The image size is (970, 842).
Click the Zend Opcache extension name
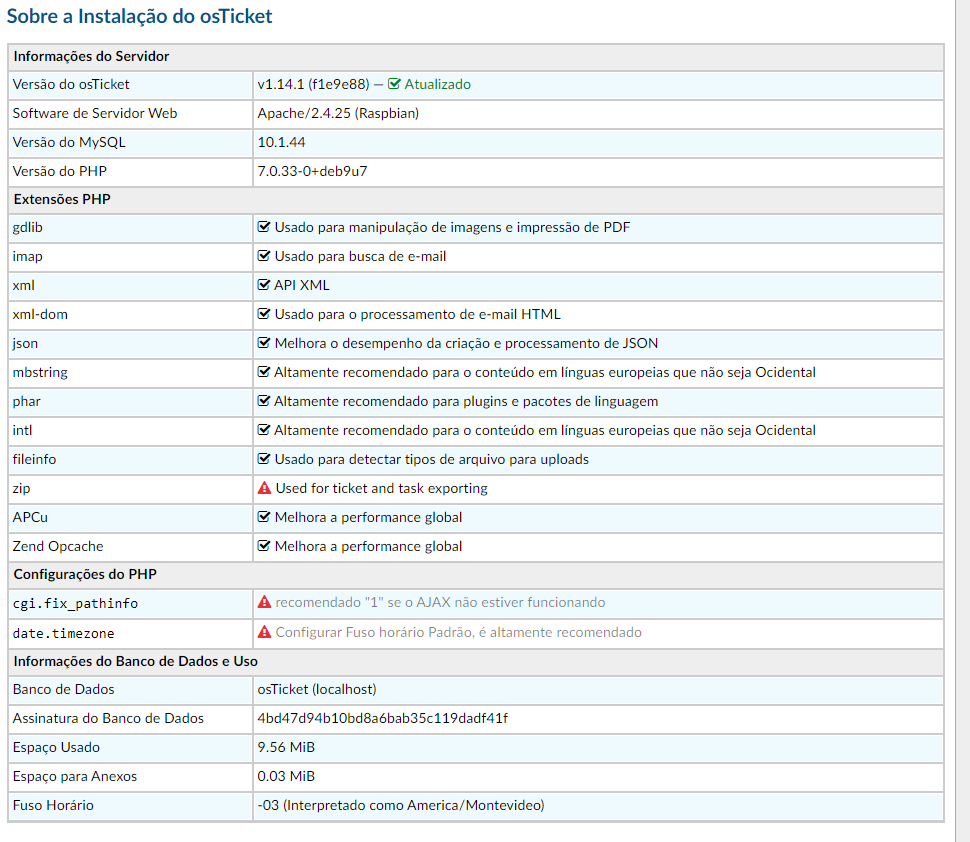click(58, 546)
